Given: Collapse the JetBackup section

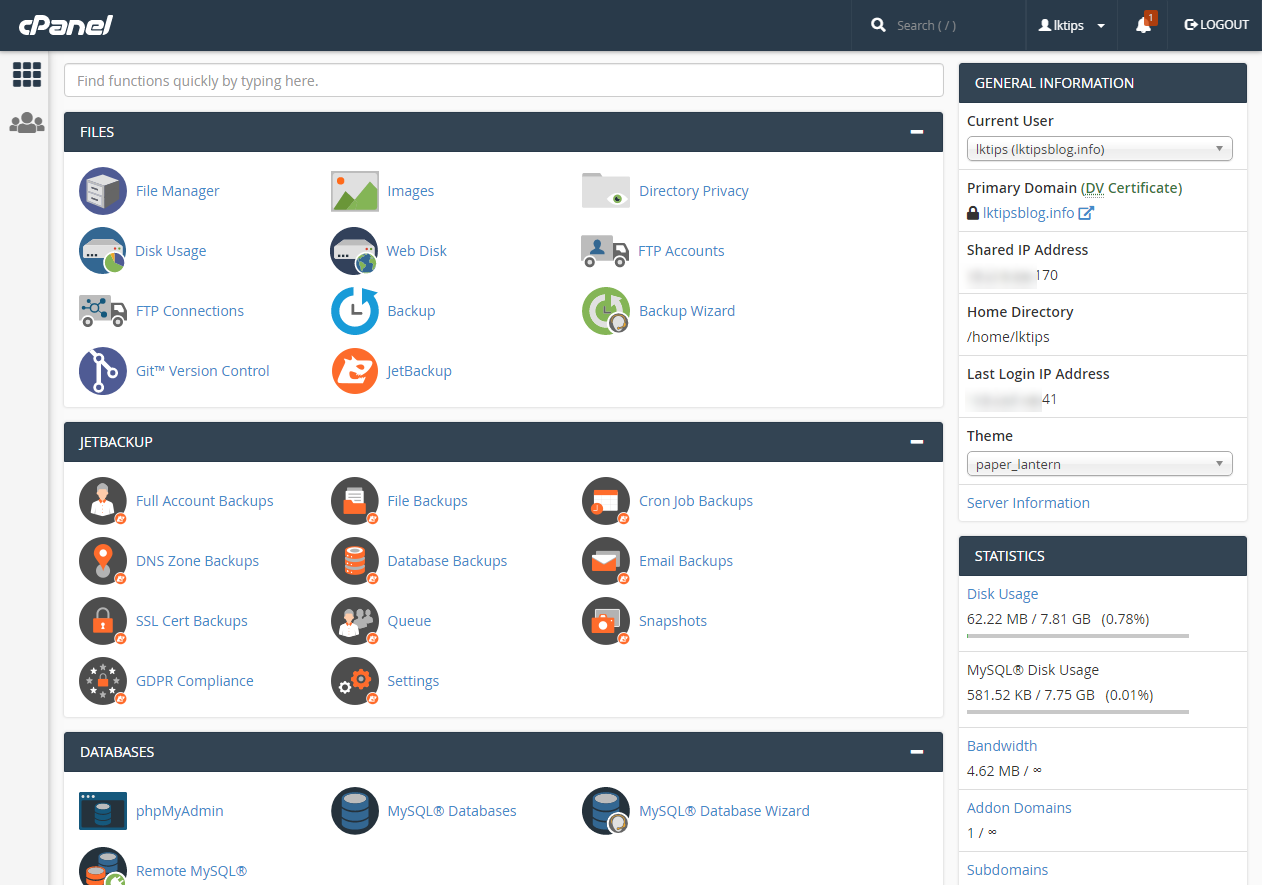Looking at the screenshot, I should [x=916, y=442].
